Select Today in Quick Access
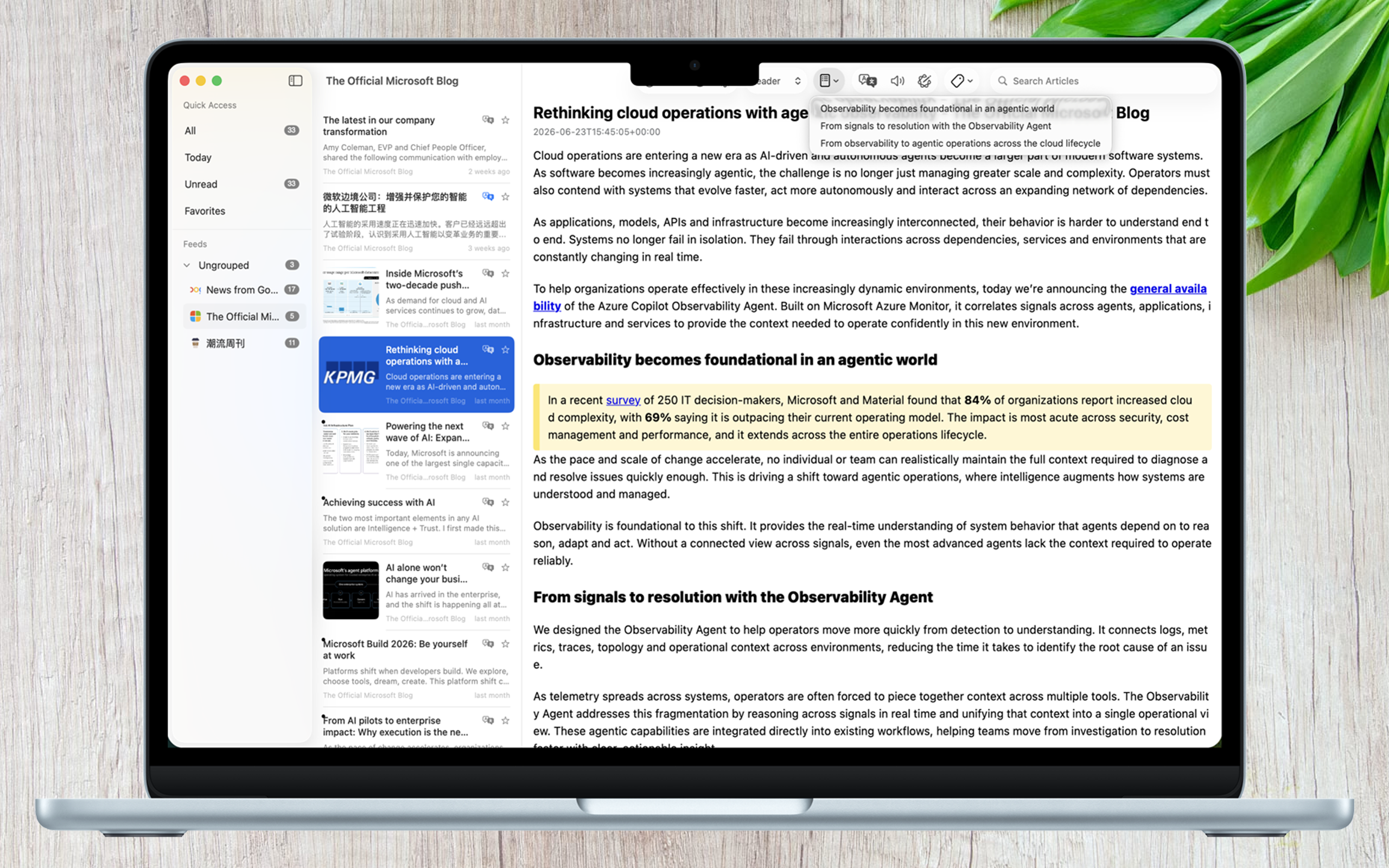 point(242,157)
